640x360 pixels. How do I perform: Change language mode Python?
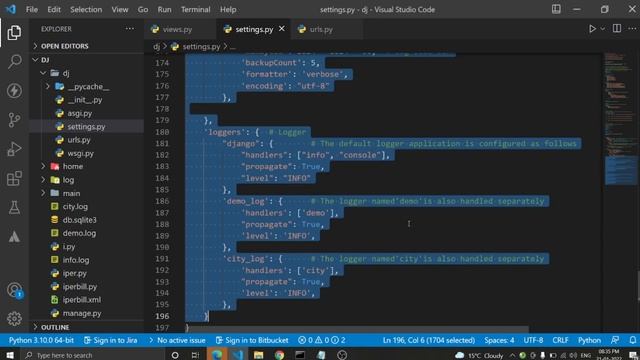click(x=589, y=340)
